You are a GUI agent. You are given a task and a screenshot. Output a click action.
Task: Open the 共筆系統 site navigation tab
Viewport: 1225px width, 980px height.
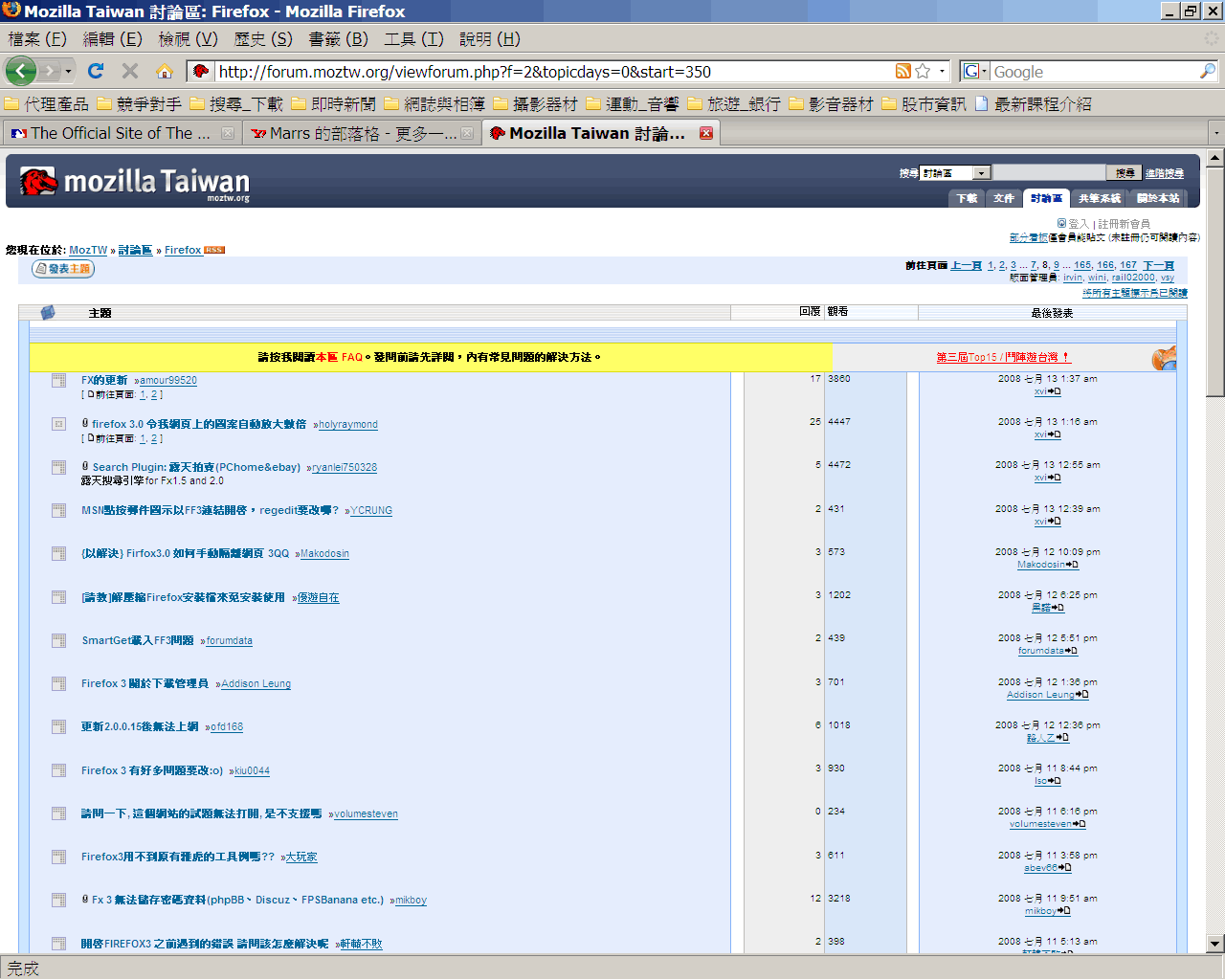click(x=1099, y=198)
